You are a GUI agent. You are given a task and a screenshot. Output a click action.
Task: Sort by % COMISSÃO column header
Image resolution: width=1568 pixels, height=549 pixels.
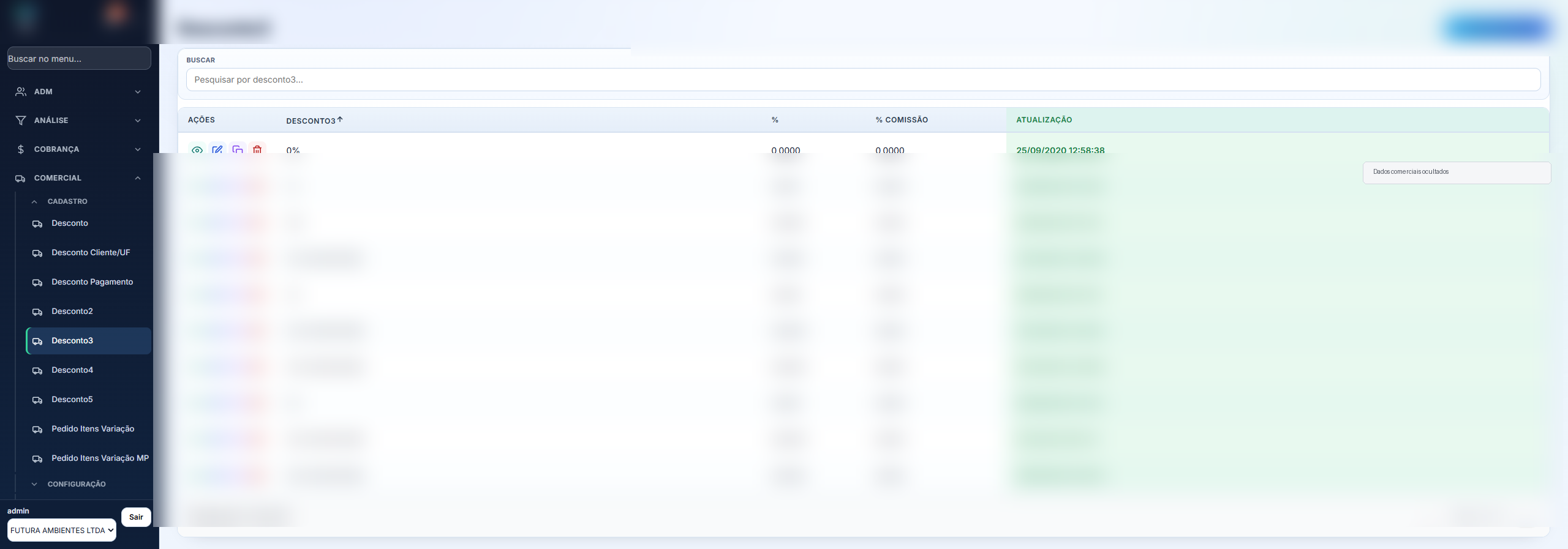(902, 120)
